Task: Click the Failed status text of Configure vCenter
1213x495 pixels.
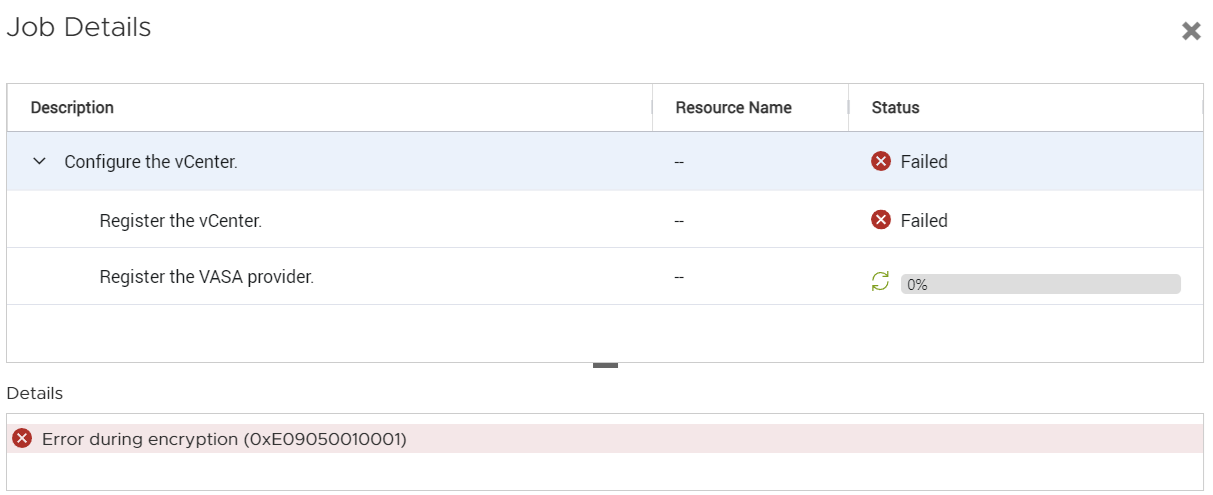Action: pos(924,161)
